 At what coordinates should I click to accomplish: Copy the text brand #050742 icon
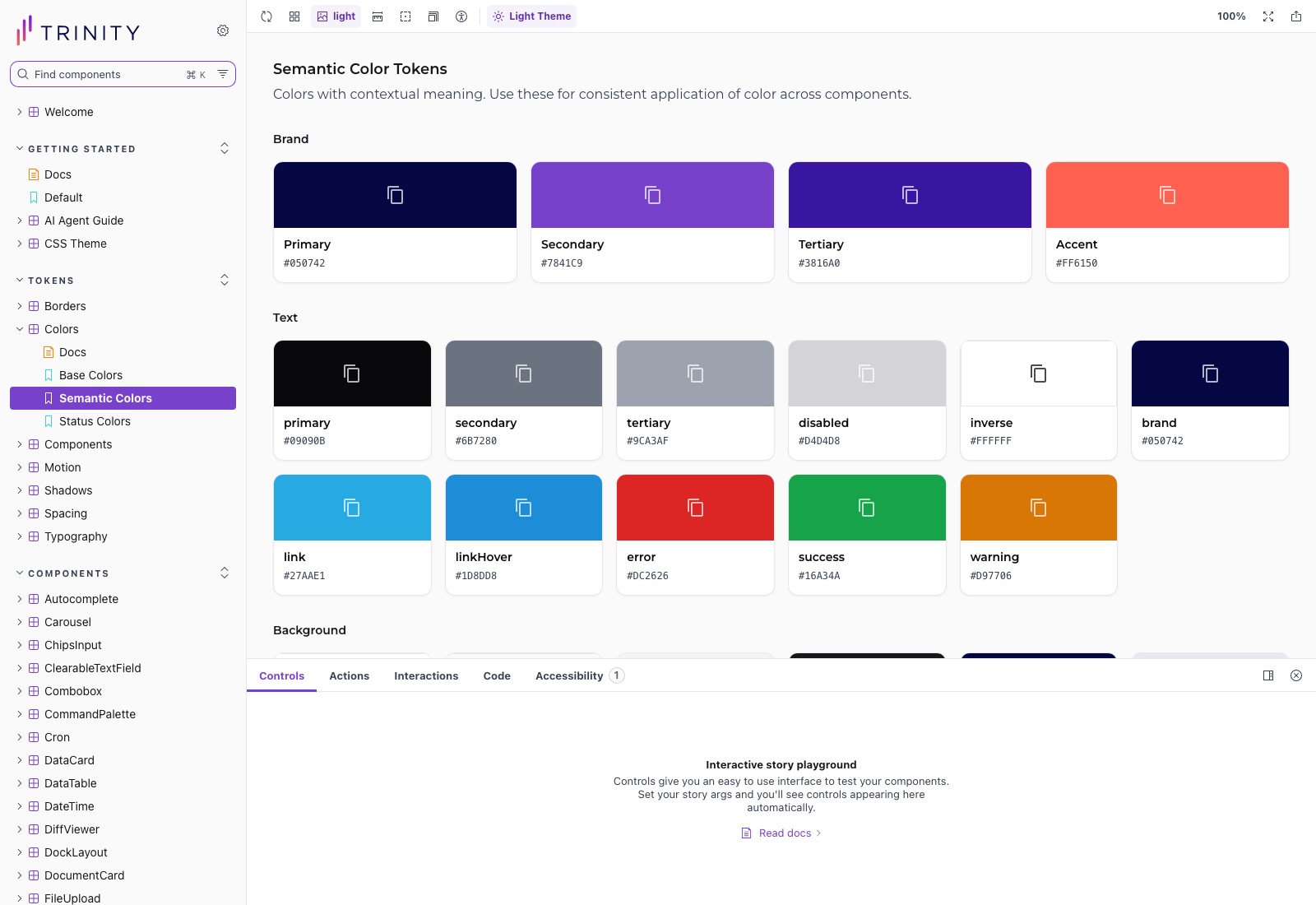[x=1211, y=374]
